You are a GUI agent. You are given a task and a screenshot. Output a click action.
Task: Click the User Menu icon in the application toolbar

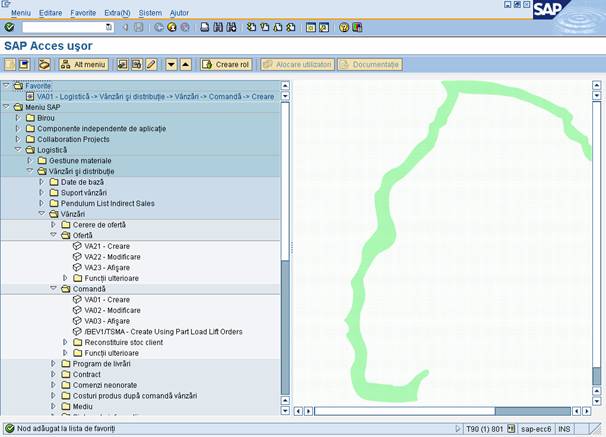pos(10,65)
